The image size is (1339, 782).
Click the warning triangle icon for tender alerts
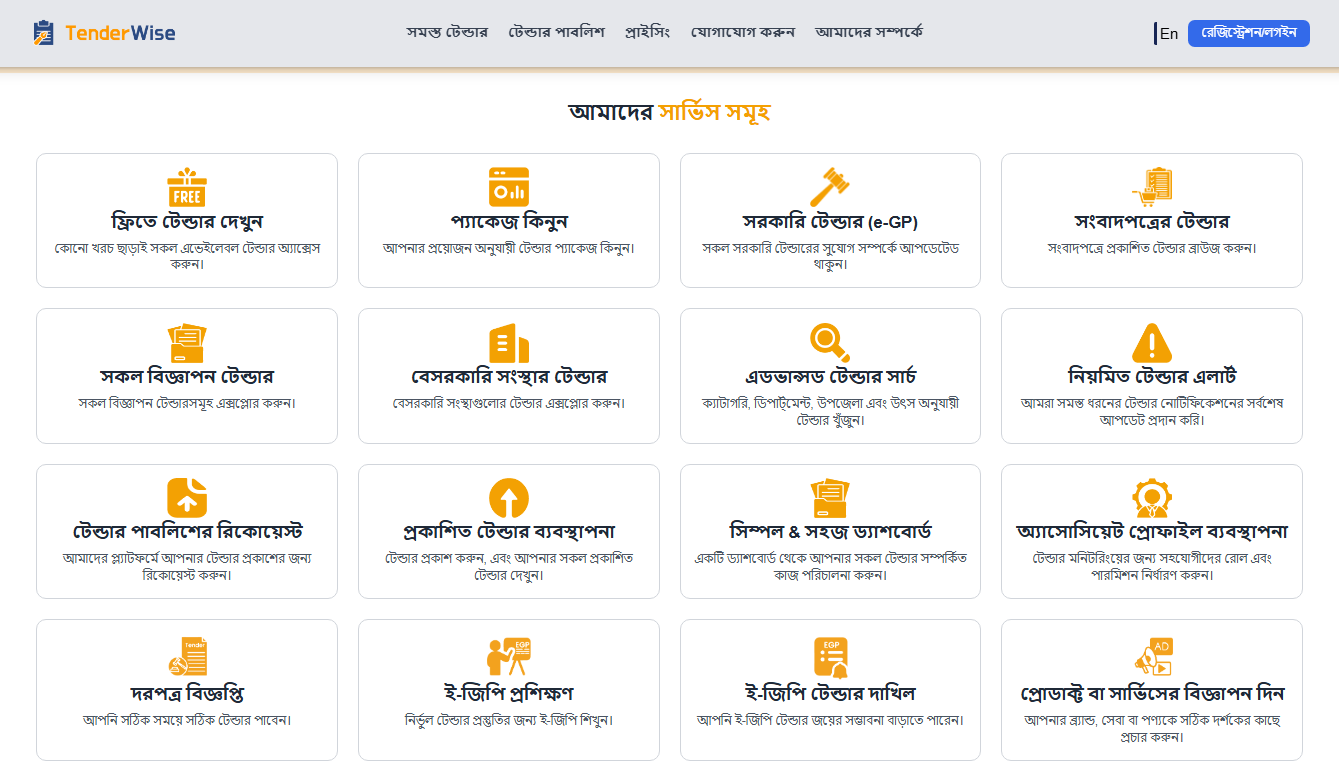click(1151, 342)
